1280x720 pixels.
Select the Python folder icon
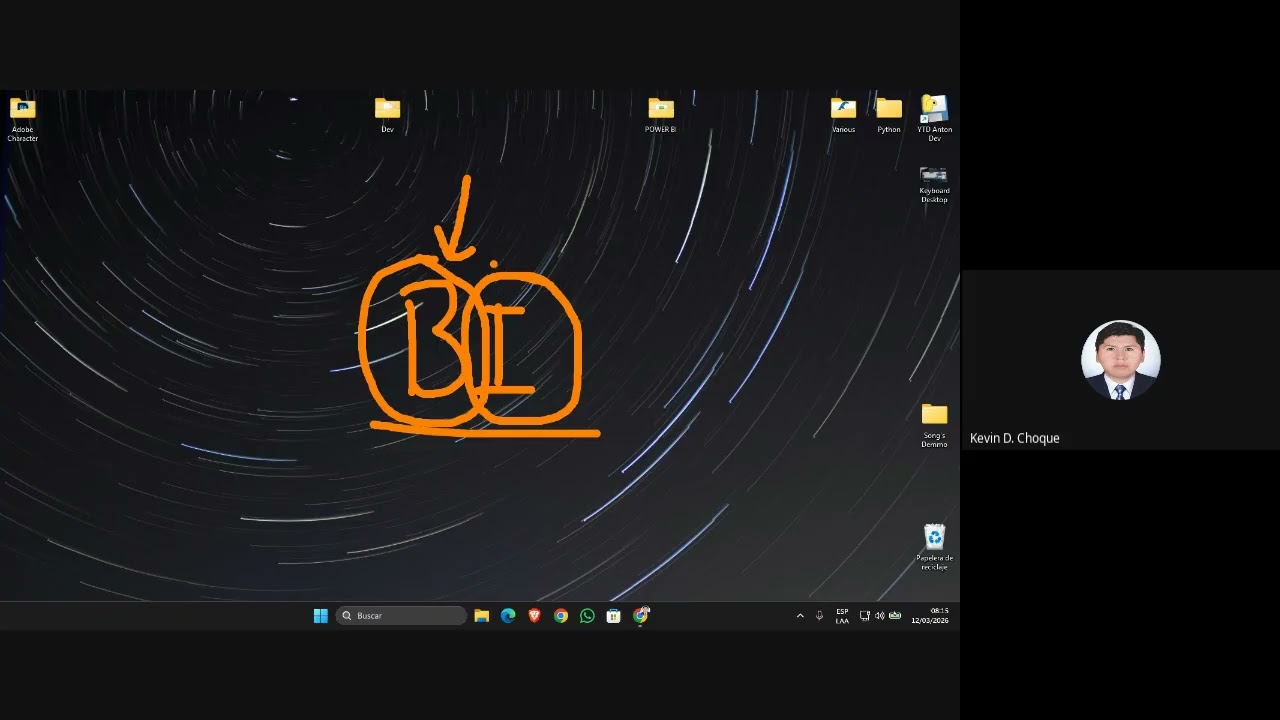pyautogui.click(x=889, y=116)
